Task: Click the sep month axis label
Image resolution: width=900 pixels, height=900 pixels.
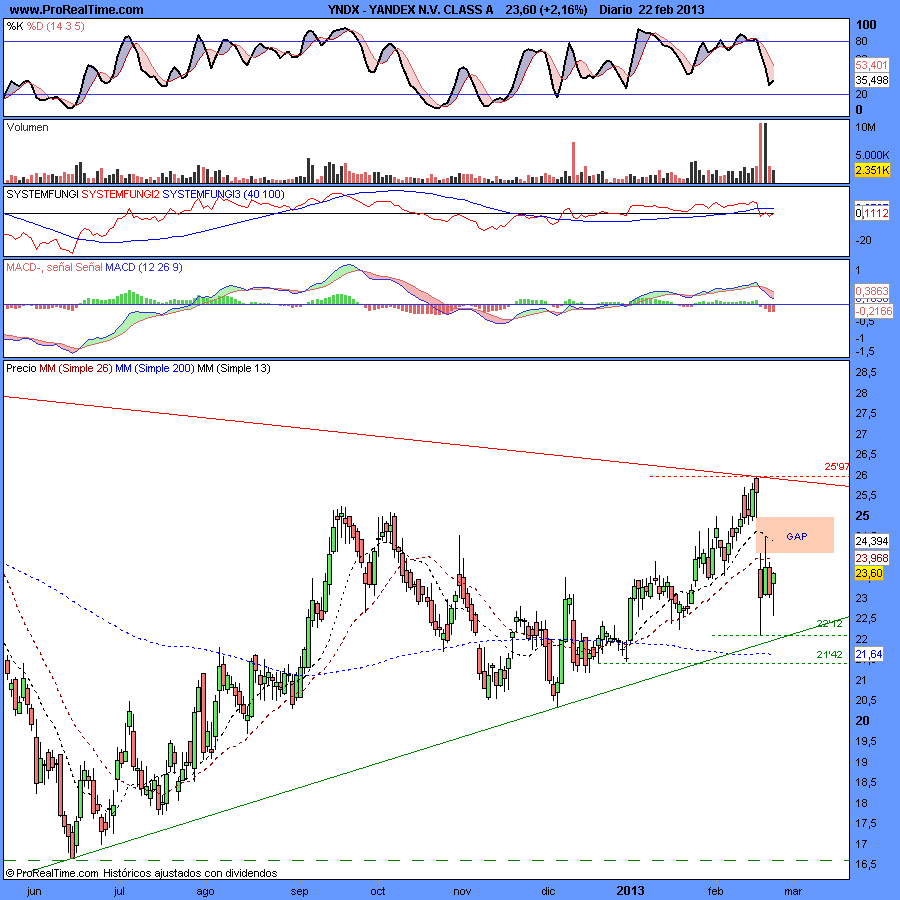Action: coord(299,891)
